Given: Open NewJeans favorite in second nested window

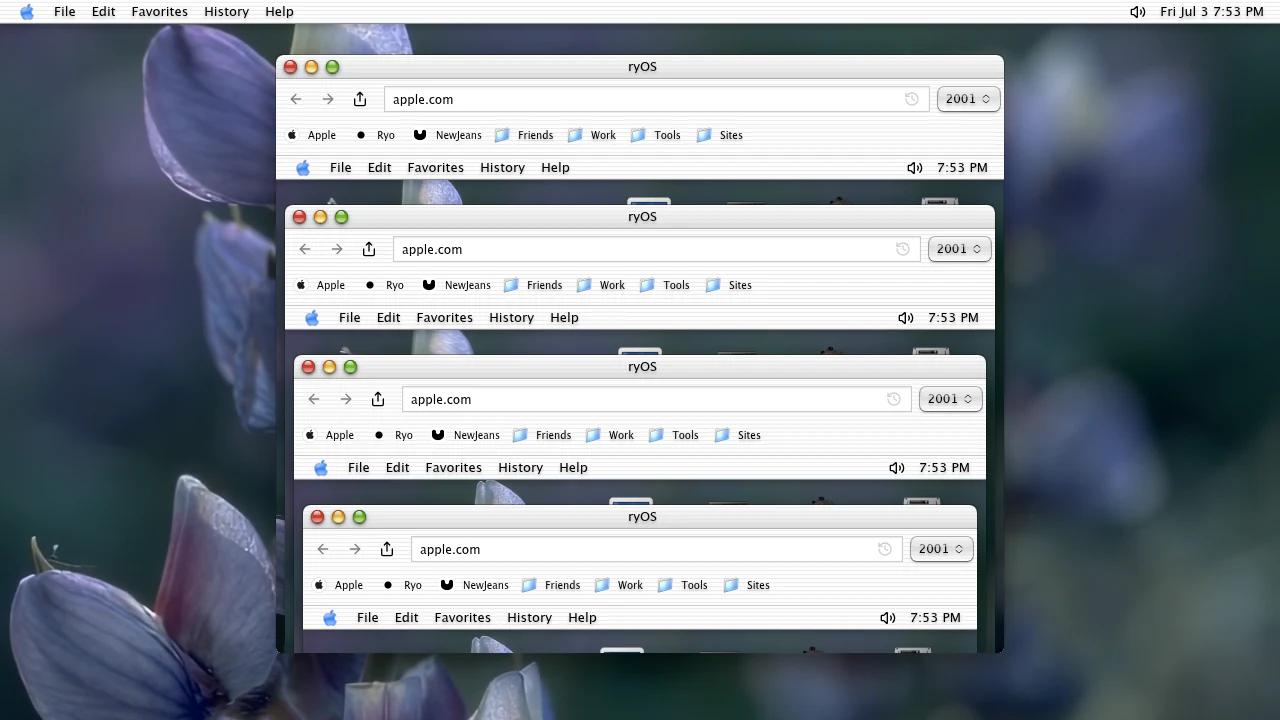Looking at the screenshot, I should (x=456, y=285).
